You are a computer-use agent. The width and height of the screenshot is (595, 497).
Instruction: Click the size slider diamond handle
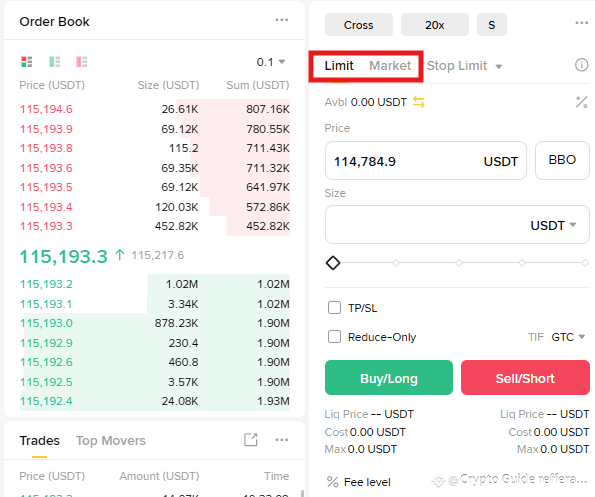[333, 263]
